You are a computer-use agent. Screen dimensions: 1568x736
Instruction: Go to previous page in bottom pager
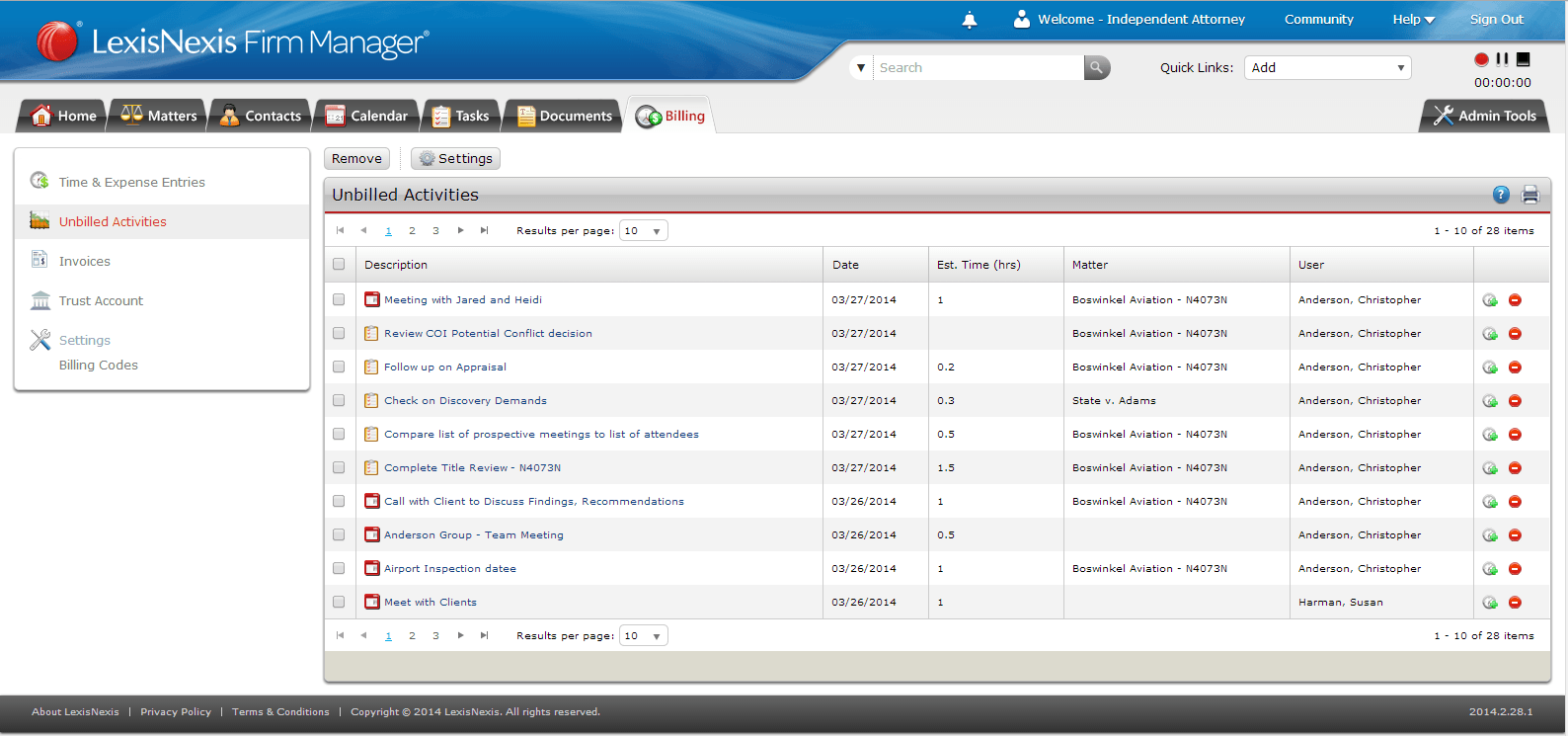point(364,635)
